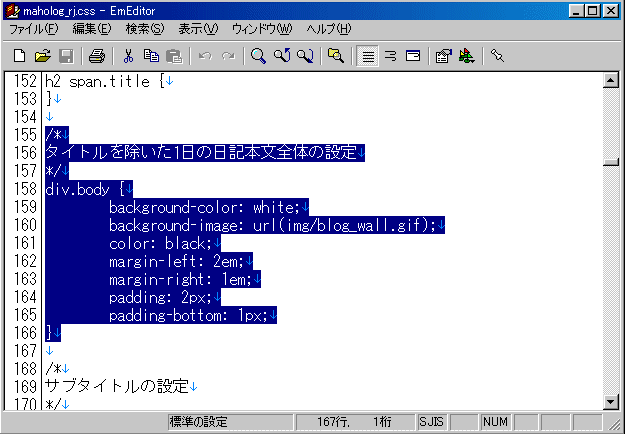Click status bar 標準の設定 field
The height and width of the screenshot is (434, 625).
click(x=230, y=422)
